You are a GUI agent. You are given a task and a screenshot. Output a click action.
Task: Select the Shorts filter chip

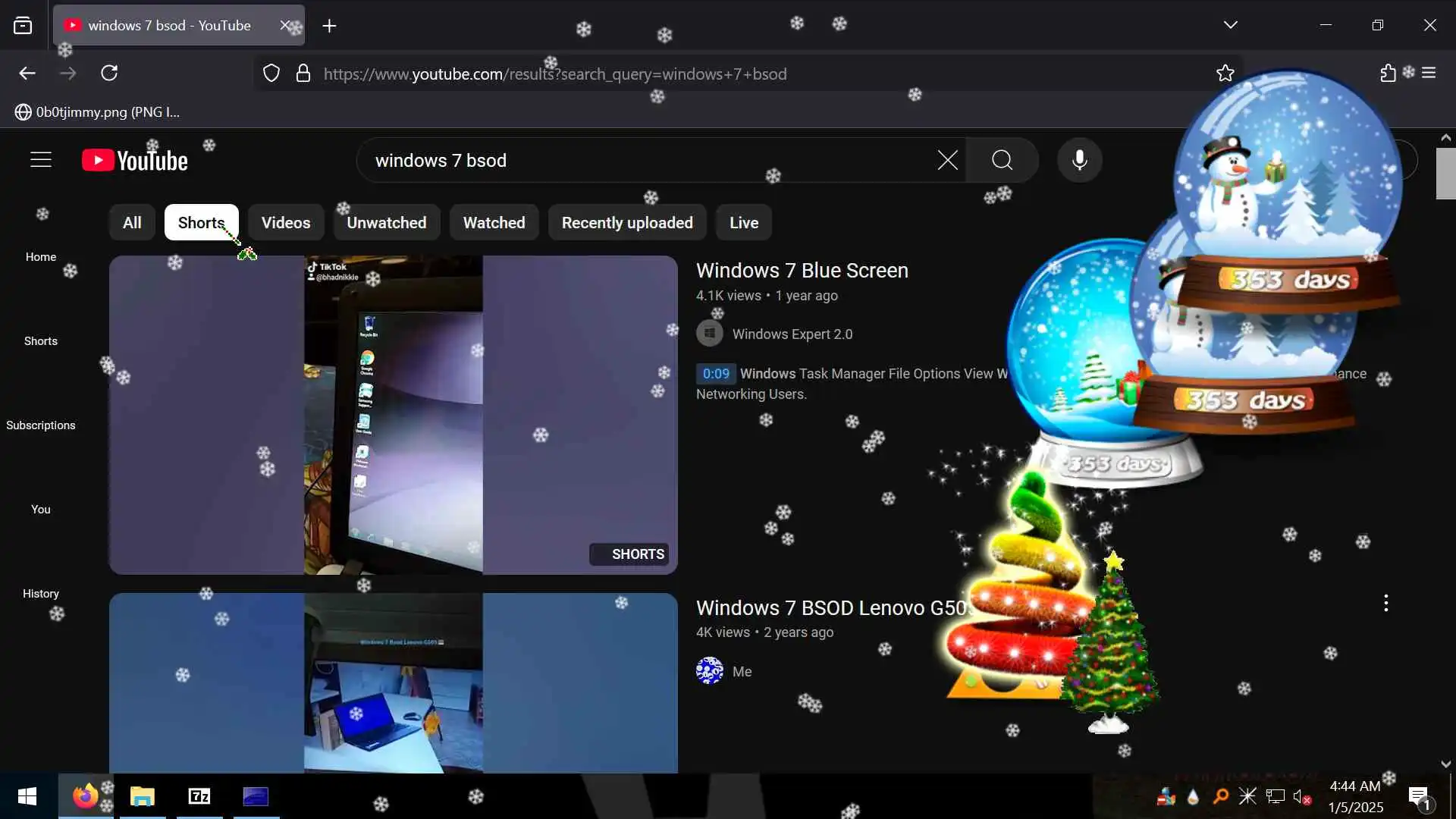pyautogui.click(x=201, y=223)
